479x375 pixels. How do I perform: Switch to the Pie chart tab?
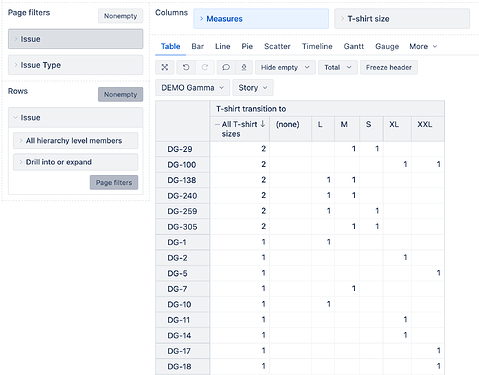247,46
